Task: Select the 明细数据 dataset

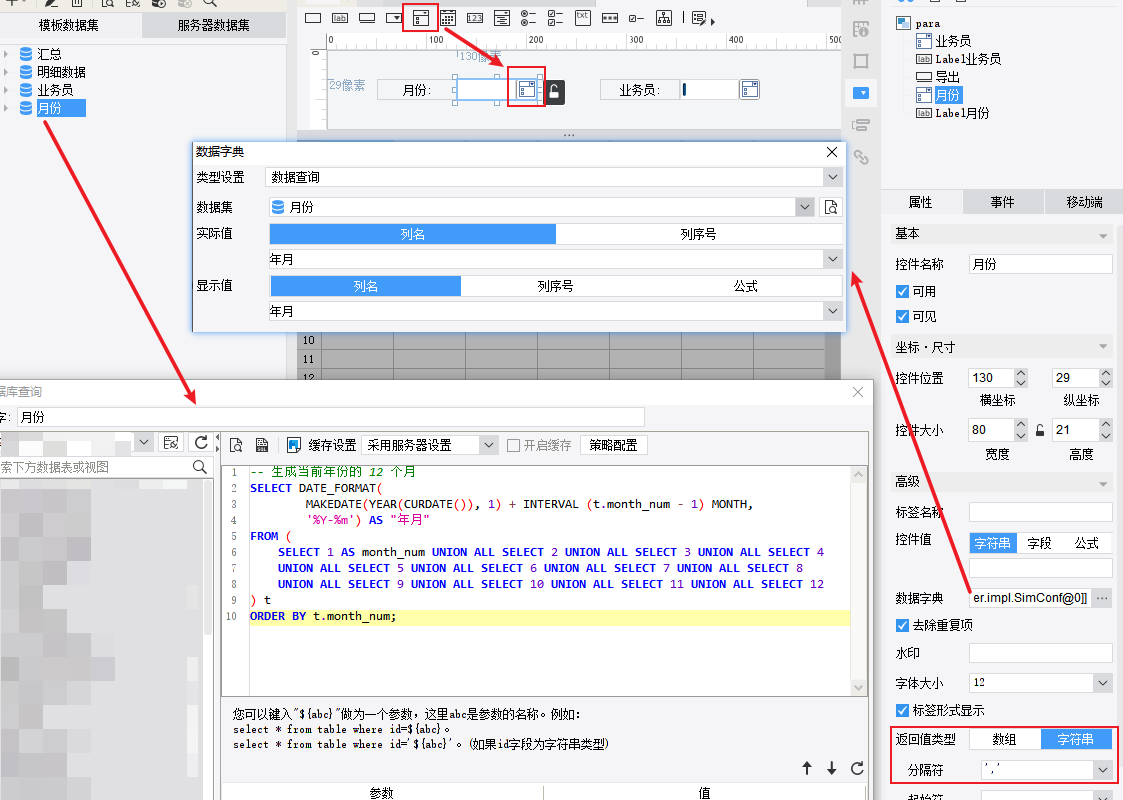Action: pos(62,72)
